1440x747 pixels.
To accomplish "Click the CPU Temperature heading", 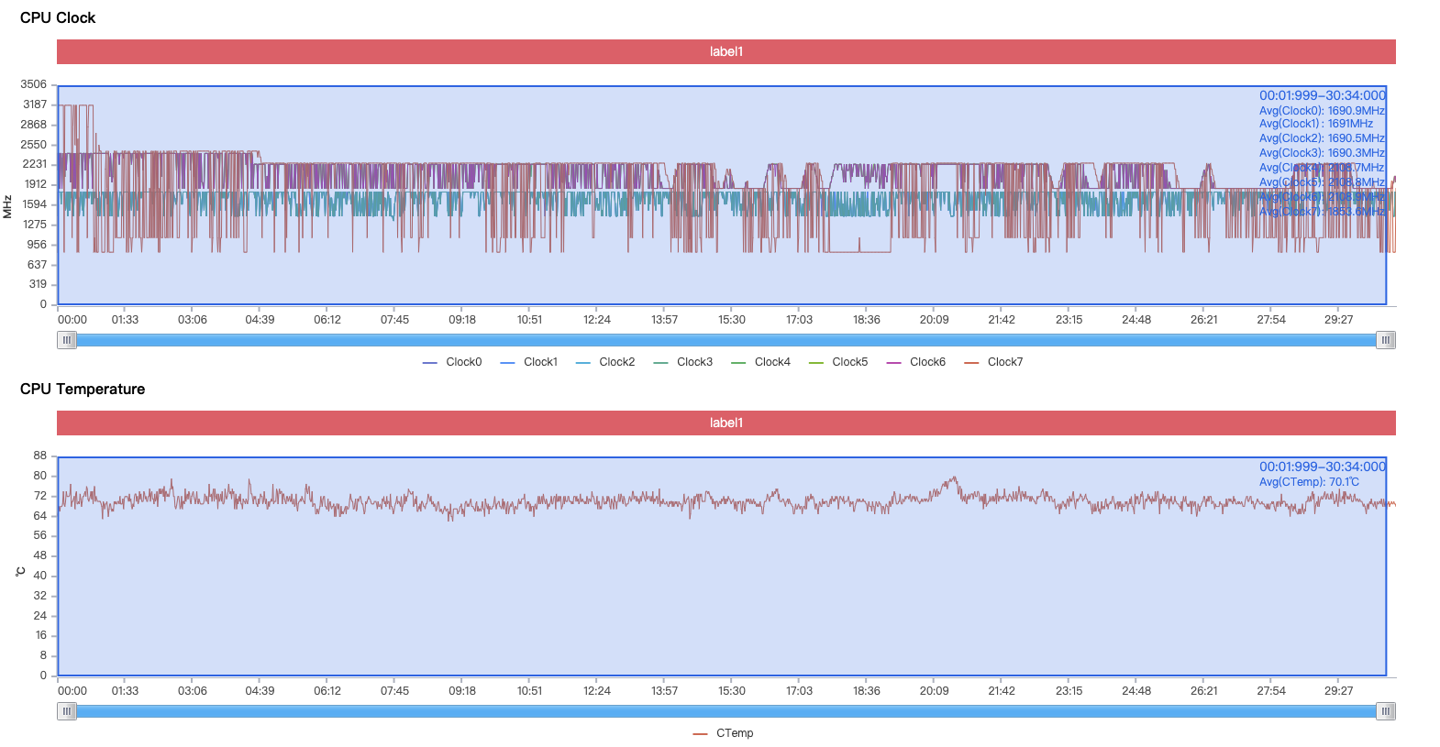I will 82,389.
